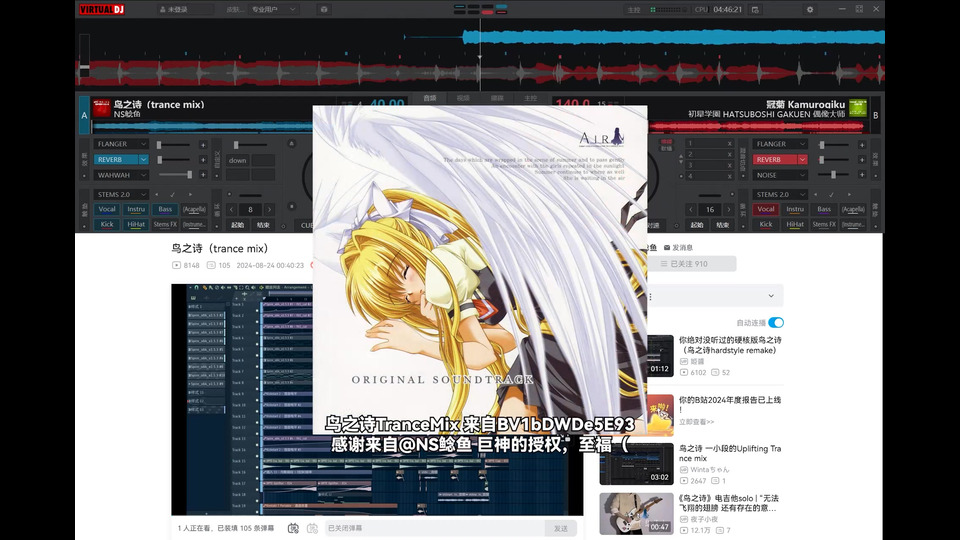Click deck A red cover art
Viewport: 960px width, 540px height.
(x=101, y=108)
